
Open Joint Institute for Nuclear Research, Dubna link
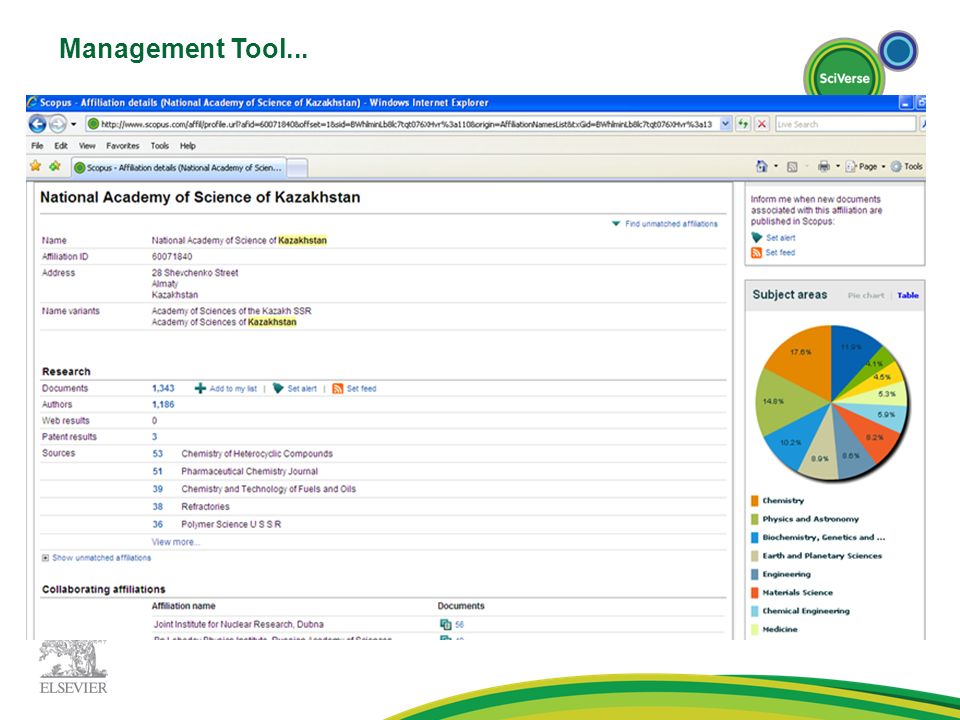pyautogui.click(x=238, y=624)
